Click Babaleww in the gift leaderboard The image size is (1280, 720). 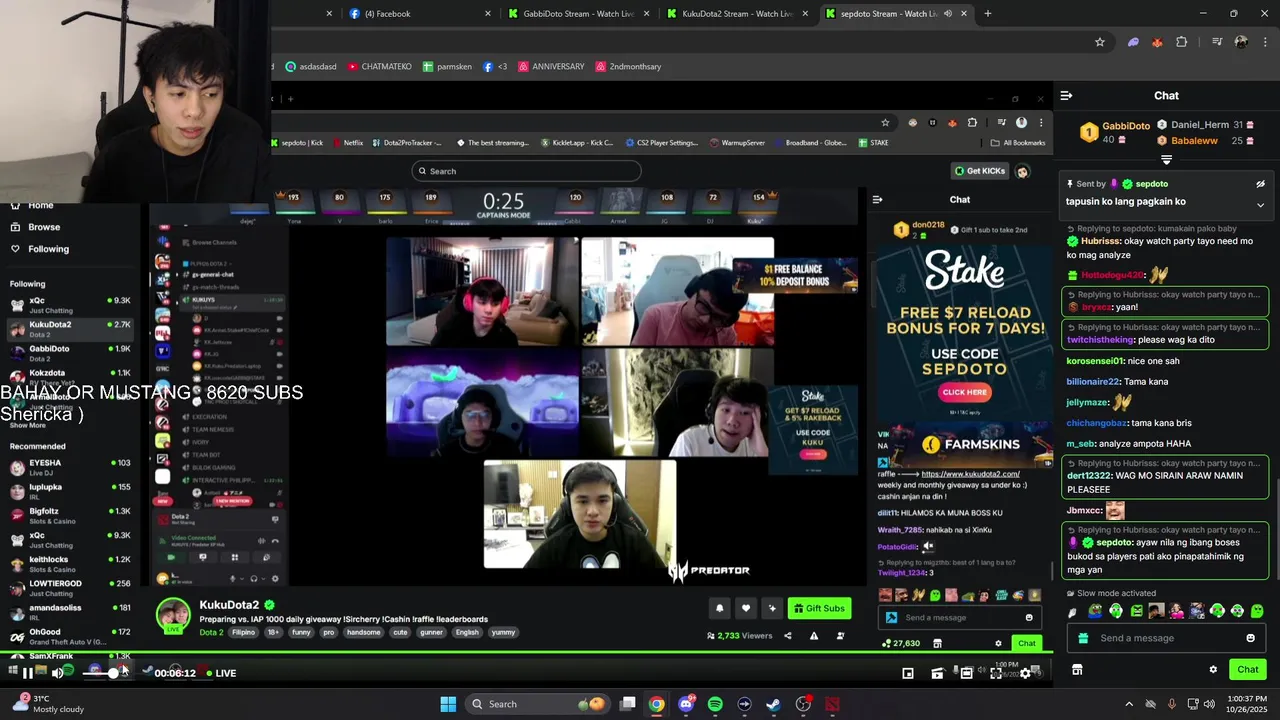click(x=1194, y=141)
